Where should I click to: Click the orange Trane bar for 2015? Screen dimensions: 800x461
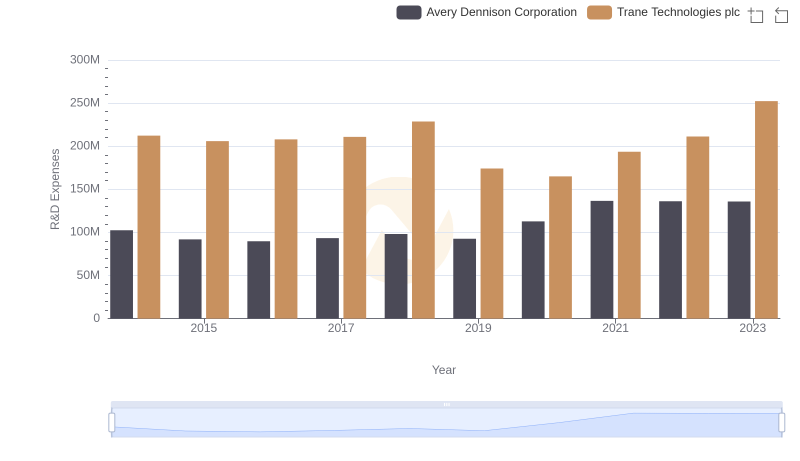(x=217, y=229)
